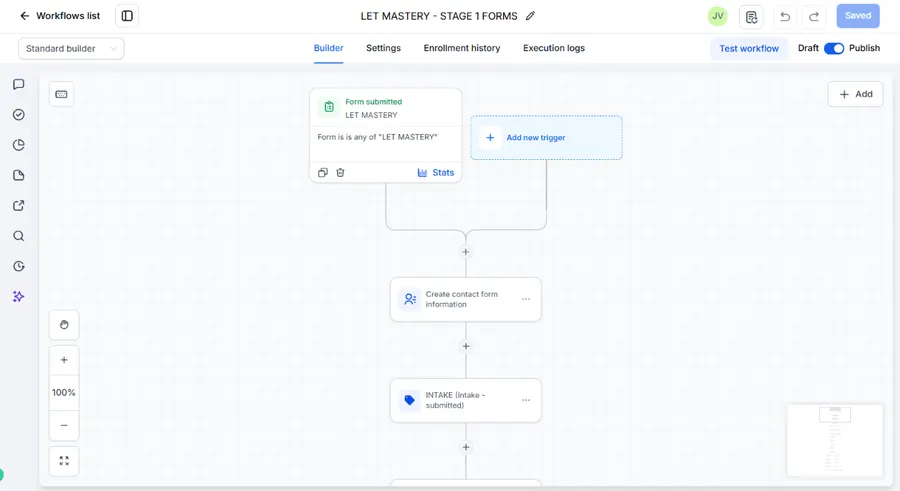Redo the last change
This screenshot has width=900, height=491.
[814, 17]
